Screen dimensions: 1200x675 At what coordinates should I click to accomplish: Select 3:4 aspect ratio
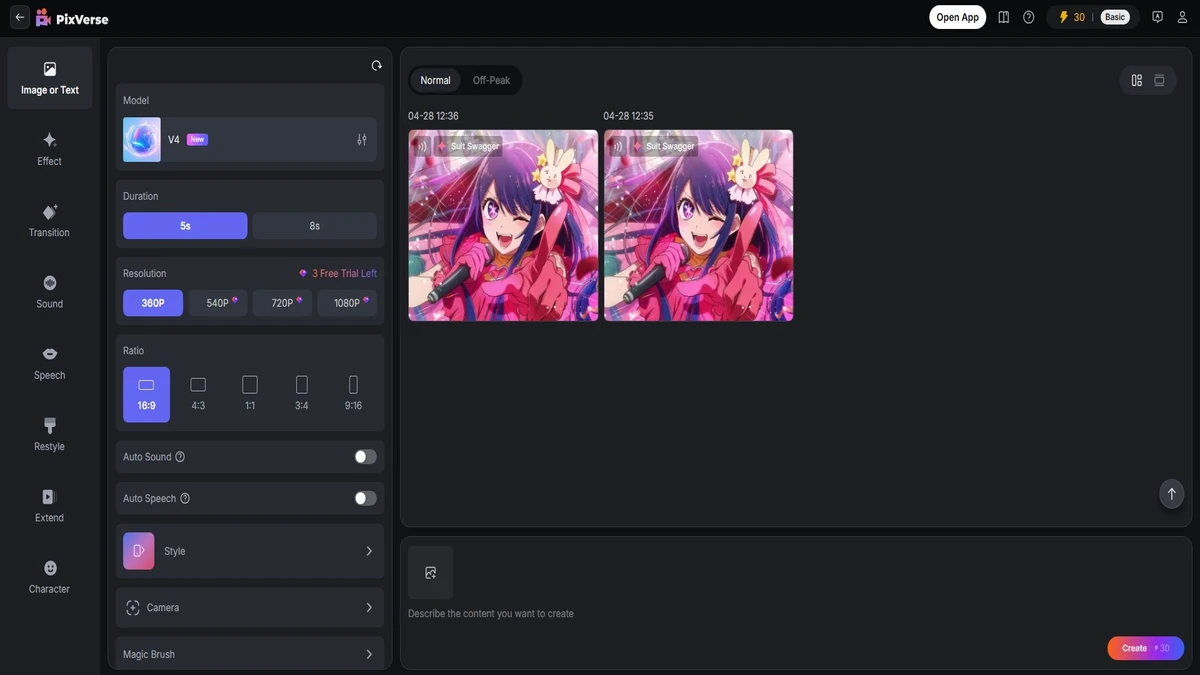(302, 395)
